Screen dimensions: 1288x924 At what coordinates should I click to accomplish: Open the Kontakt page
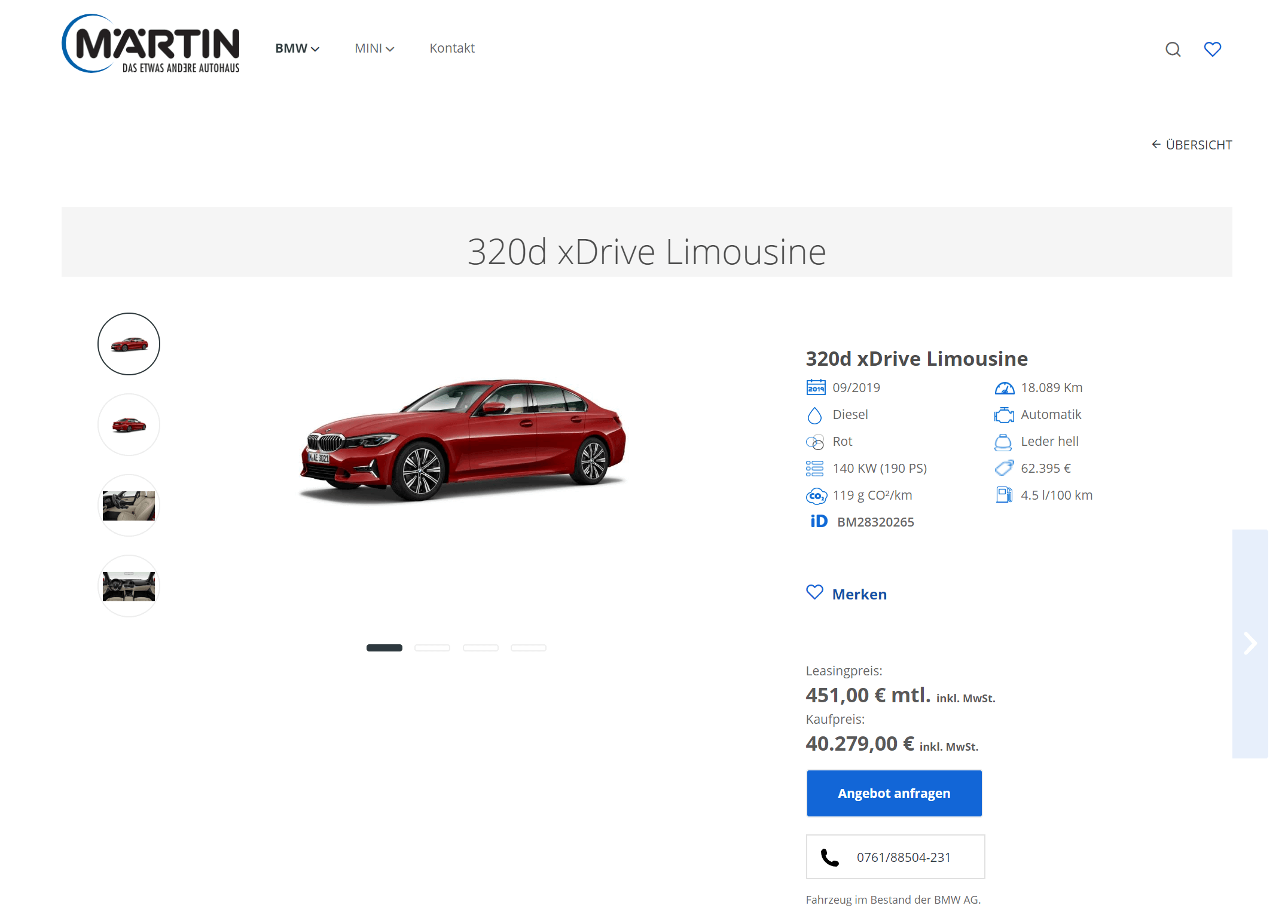click(452, 48)
